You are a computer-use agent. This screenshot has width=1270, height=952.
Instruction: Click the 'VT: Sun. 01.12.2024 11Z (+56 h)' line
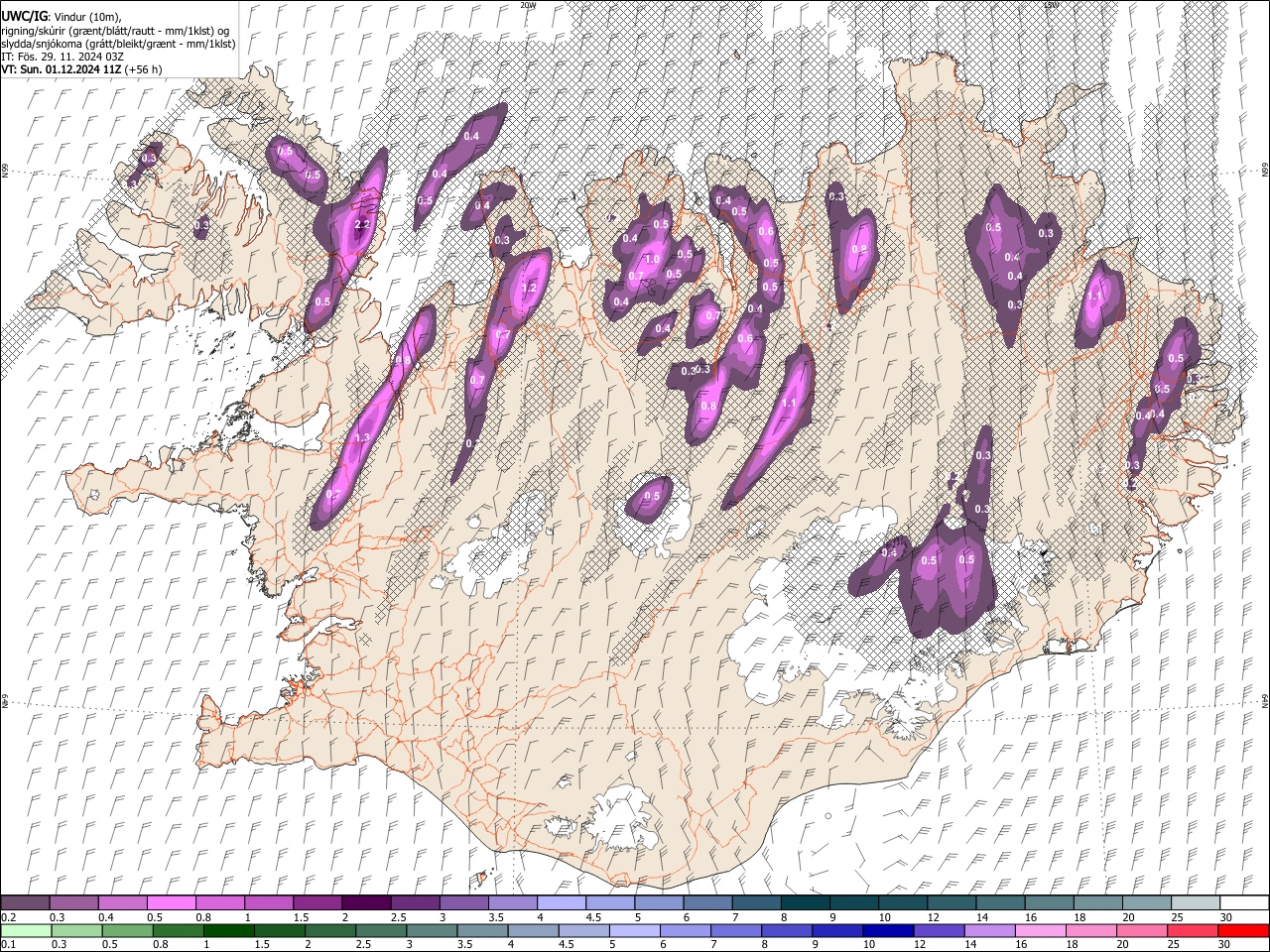point(81,69)
